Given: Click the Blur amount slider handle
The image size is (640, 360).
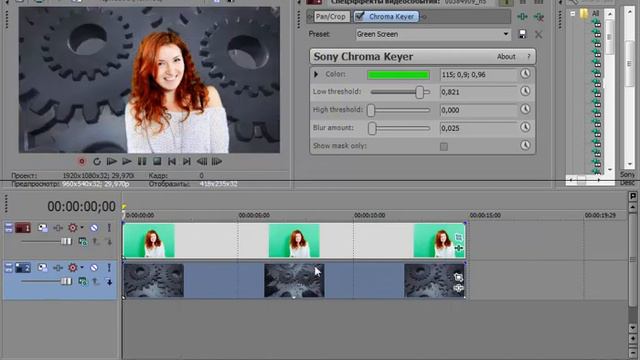Looking at the screenshot, I should pos(372,128).
